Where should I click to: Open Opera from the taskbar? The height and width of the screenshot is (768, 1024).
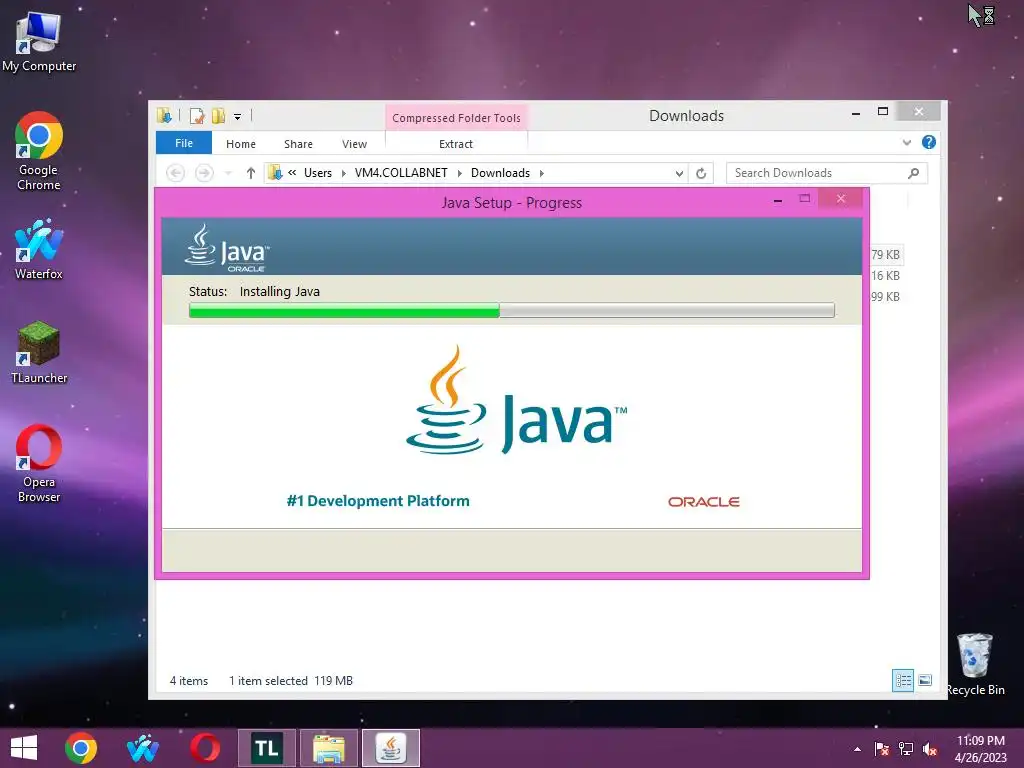pyautogui.click(x=205, y=748)
